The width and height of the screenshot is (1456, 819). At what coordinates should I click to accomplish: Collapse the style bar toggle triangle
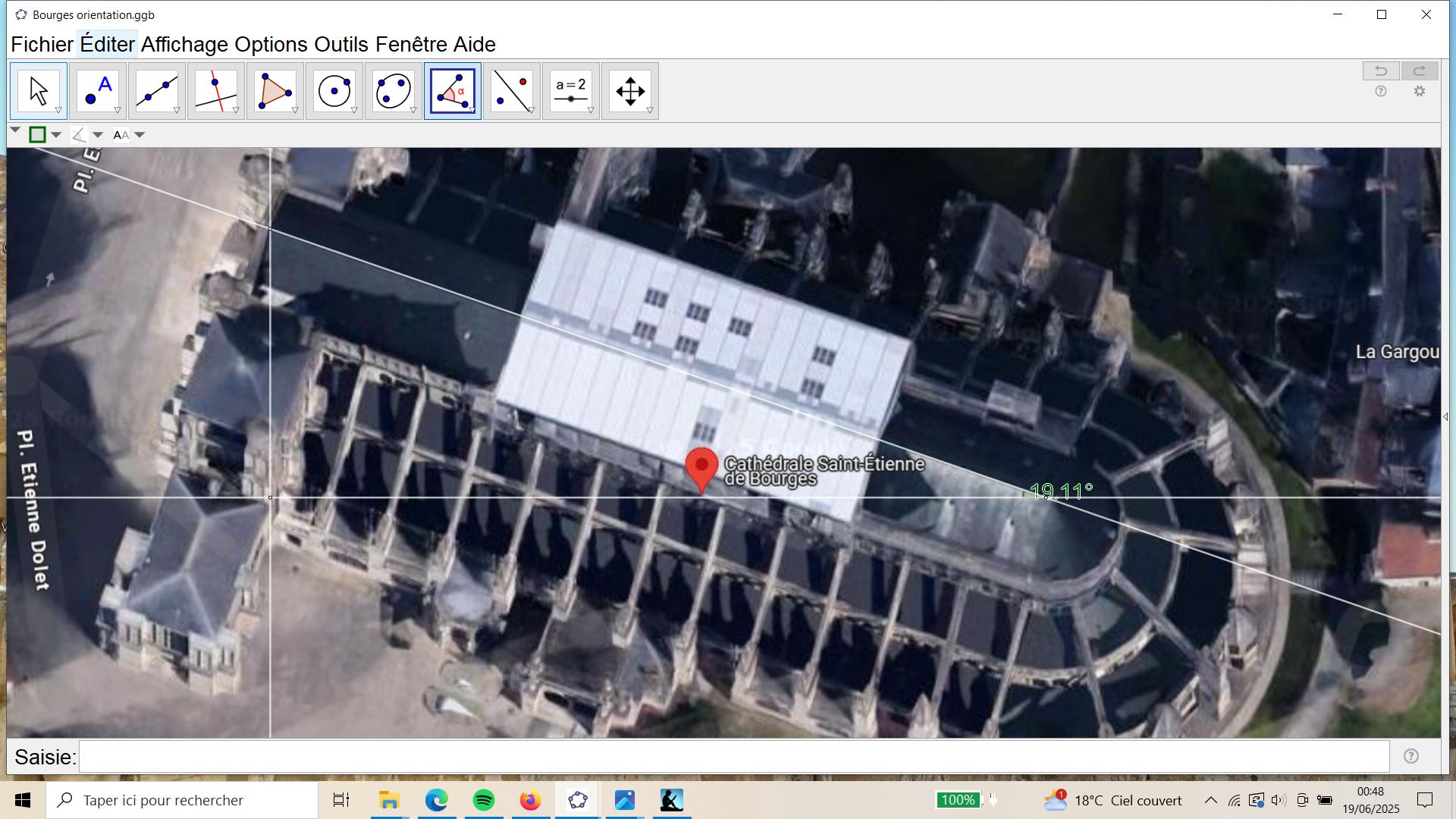(15, 131)
